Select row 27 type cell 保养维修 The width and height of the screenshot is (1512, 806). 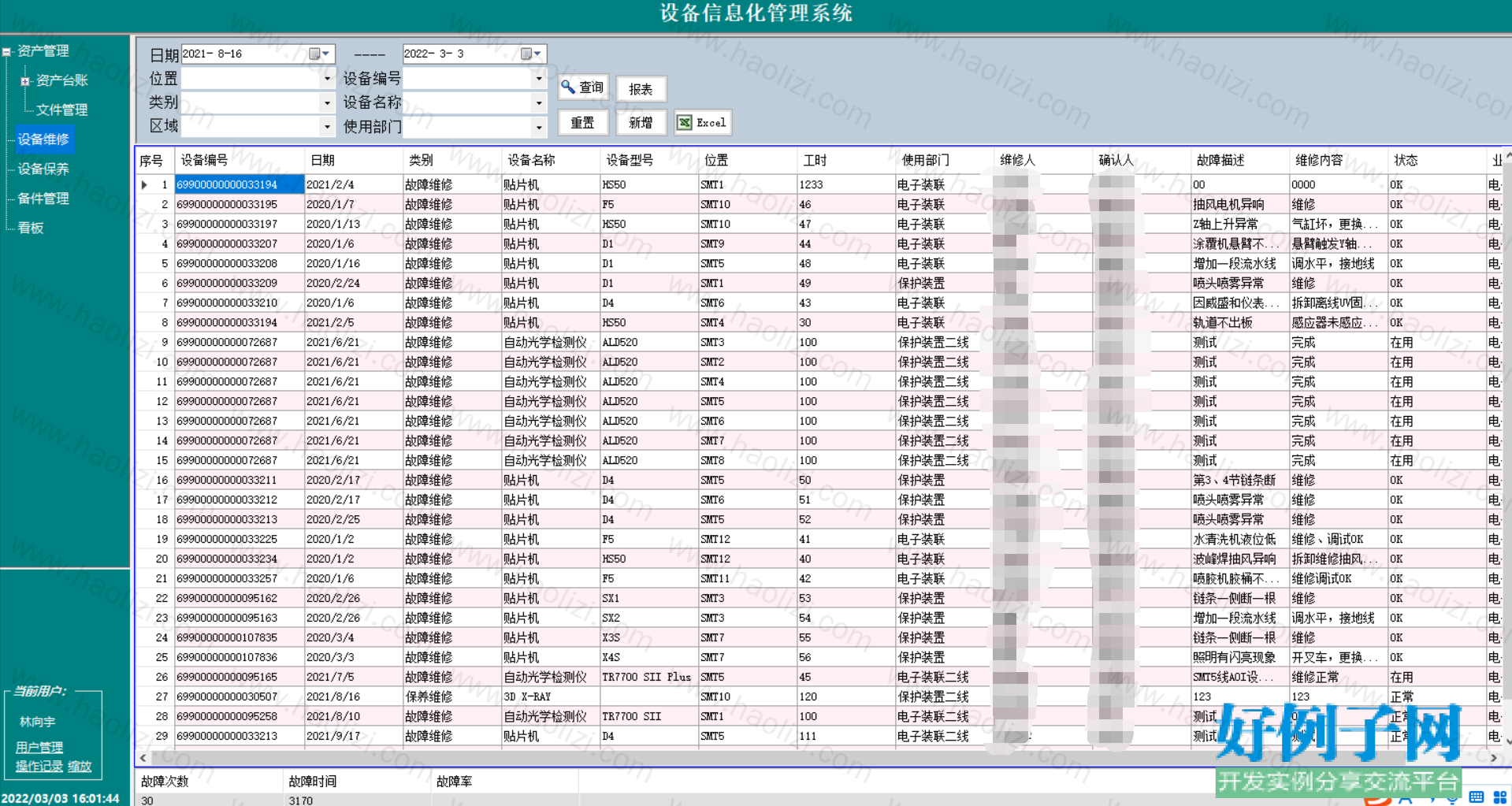(452, 696)
